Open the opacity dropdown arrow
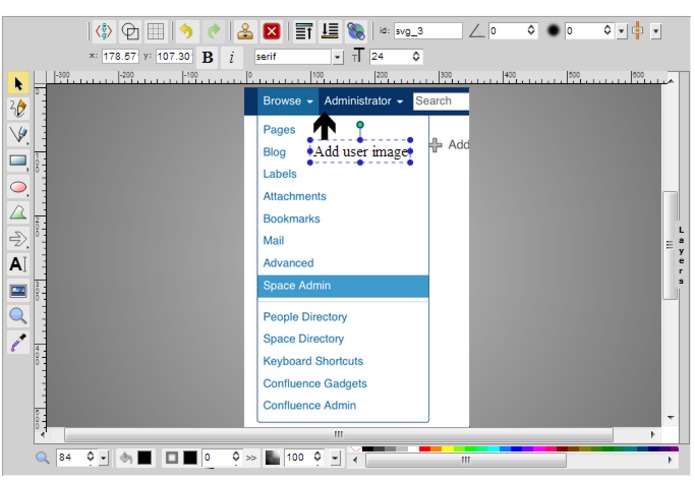This screenshot has width=695, height=494. pyautogui.click(x=335, y=458)
